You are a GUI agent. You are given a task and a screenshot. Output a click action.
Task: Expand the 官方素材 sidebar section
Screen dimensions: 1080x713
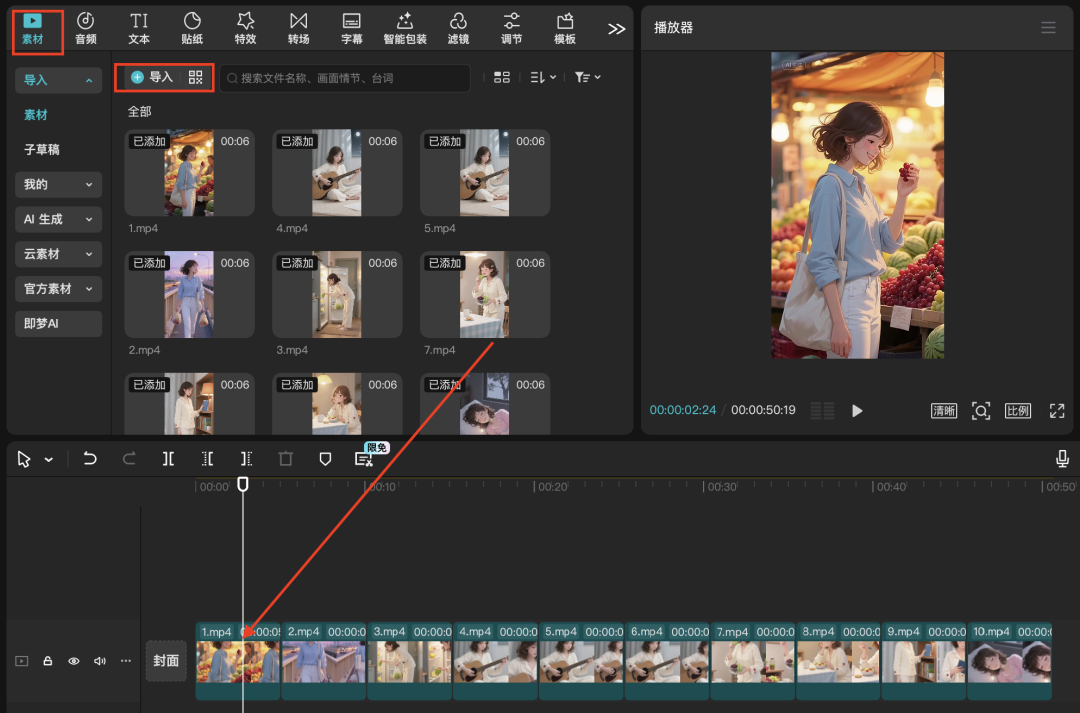click(x=58, y=289)
